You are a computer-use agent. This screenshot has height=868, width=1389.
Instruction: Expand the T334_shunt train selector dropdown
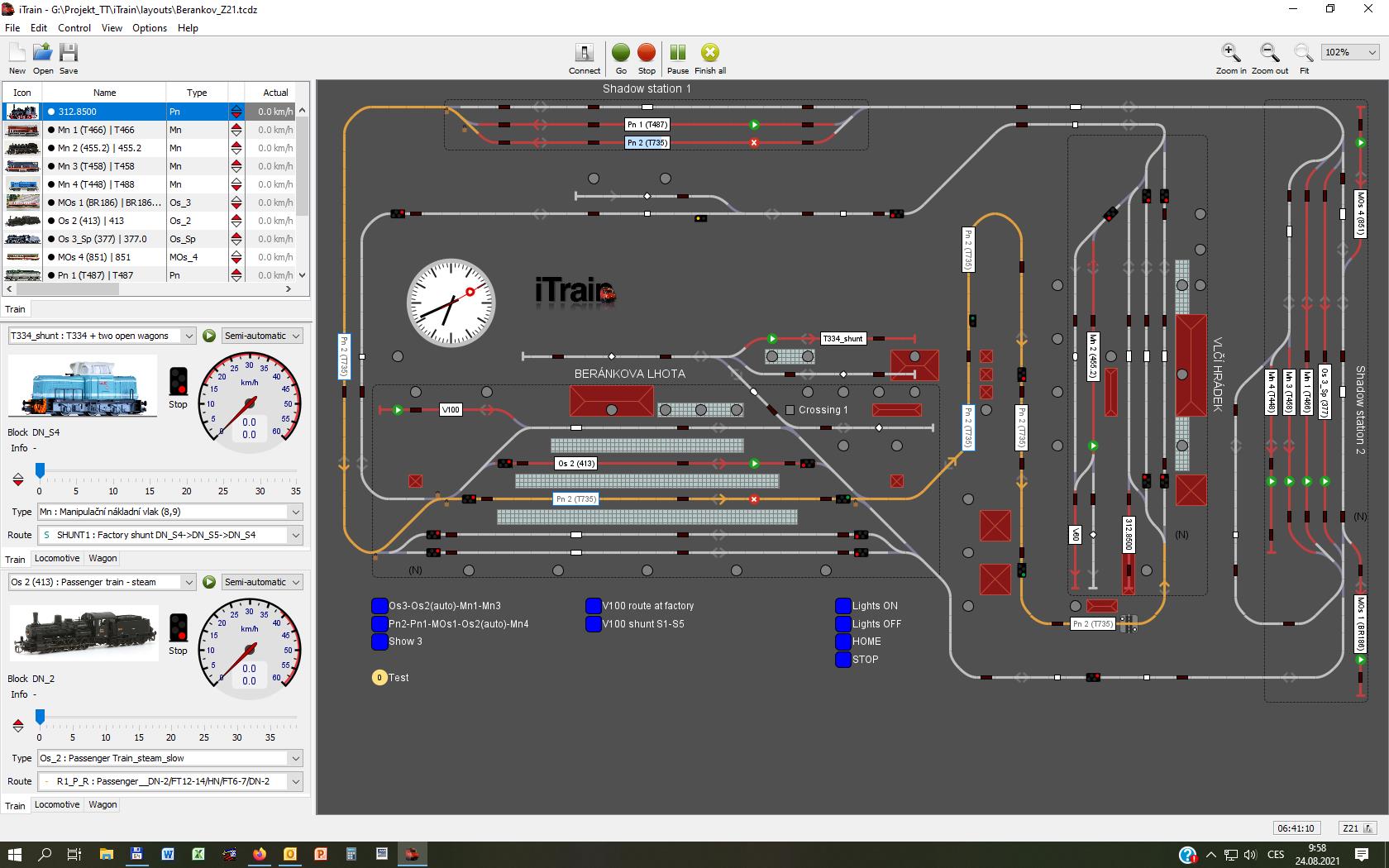[189, 336]
